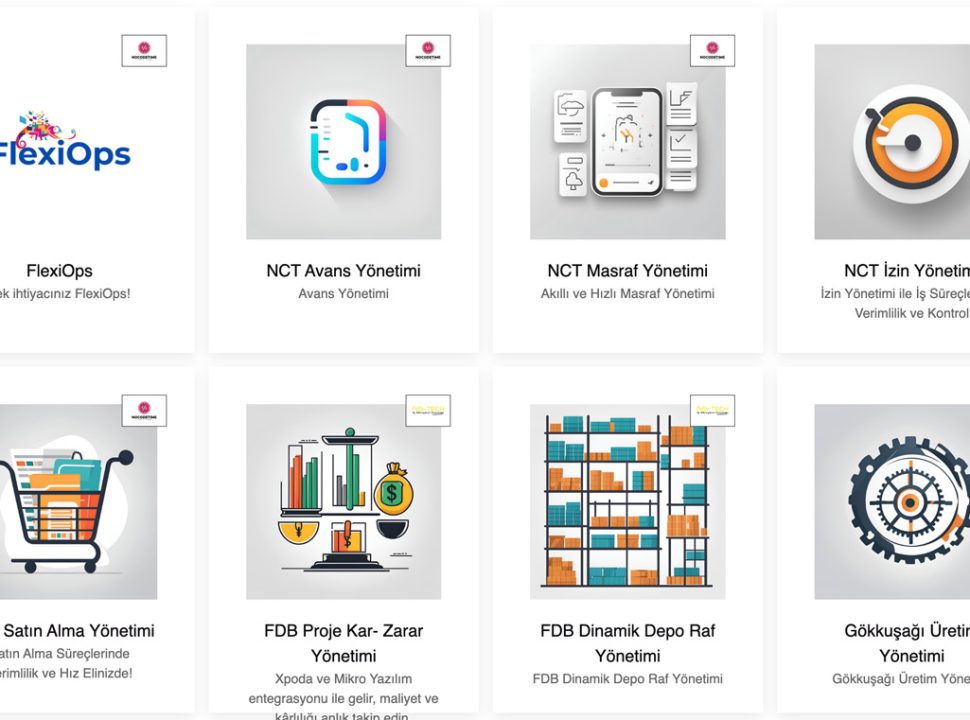The image size is (970, 720).
Task: Select the FDB Proje Kar-Zarar scale icon
Action: (343, 502)
